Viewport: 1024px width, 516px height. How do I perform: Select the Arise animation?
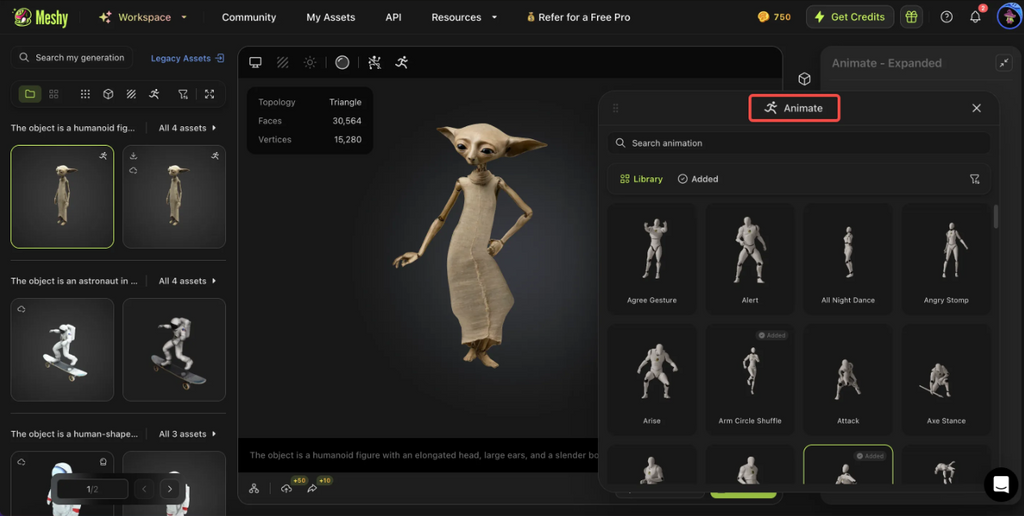coord(652,379)
